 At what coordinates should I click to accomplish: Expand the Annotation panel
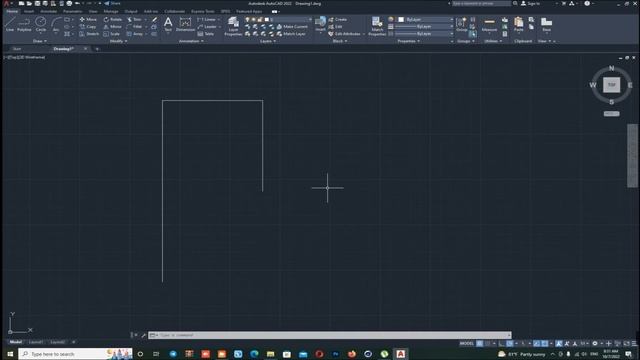tap(191, 41)
